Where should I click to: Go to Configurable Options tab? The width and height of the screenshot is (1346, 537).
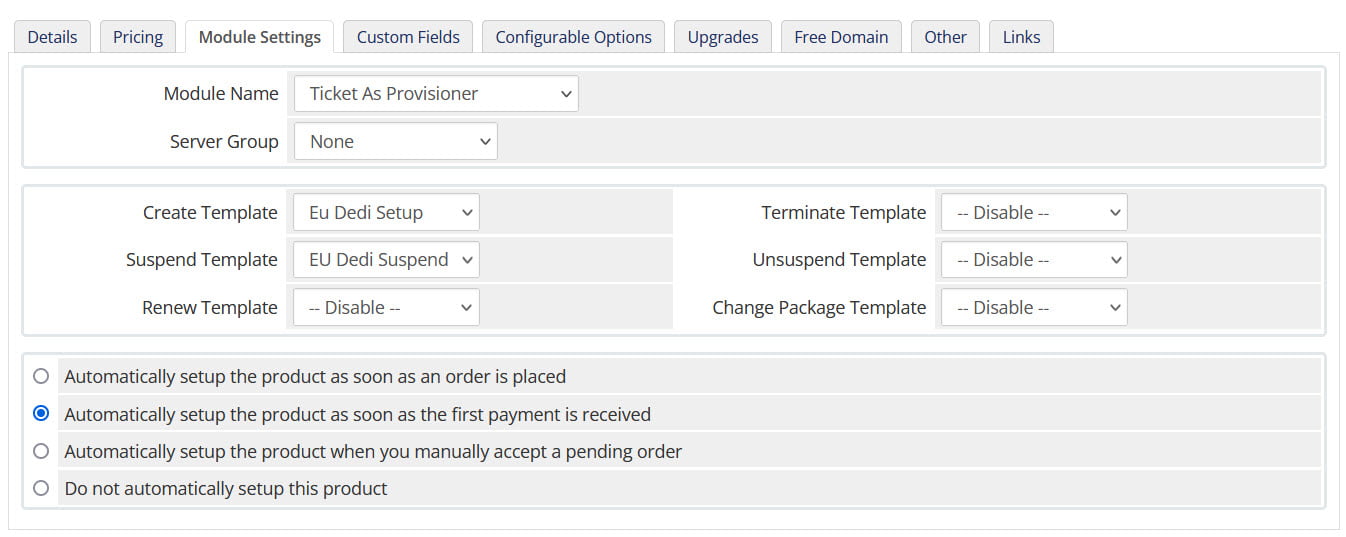(573, 37)
